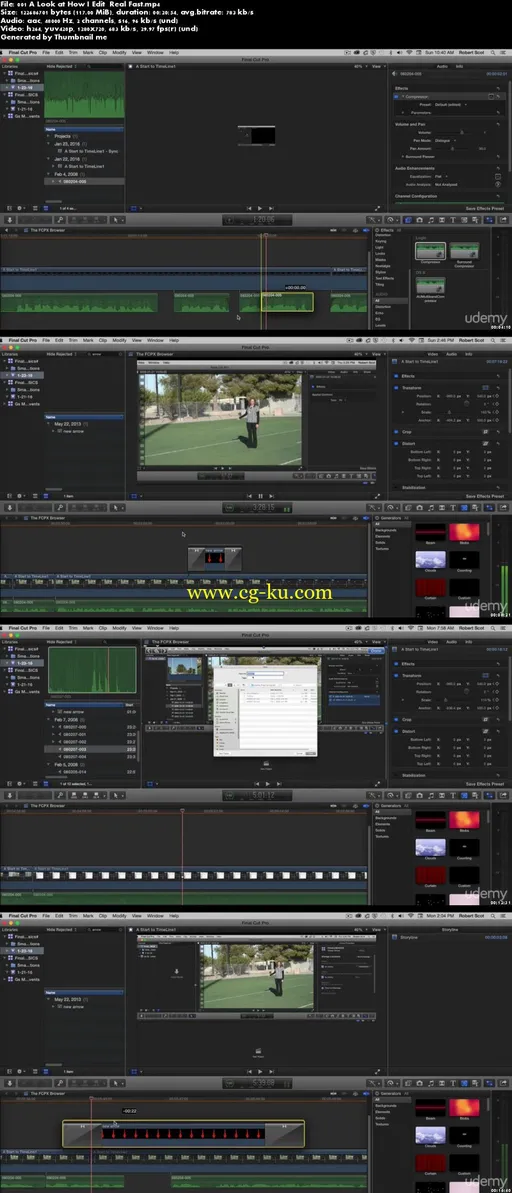The height and width of the screenshot is (1193, 512).
Task: Open Pan Mode 'Dialogue' dropdown
Action: pos(445,140)
